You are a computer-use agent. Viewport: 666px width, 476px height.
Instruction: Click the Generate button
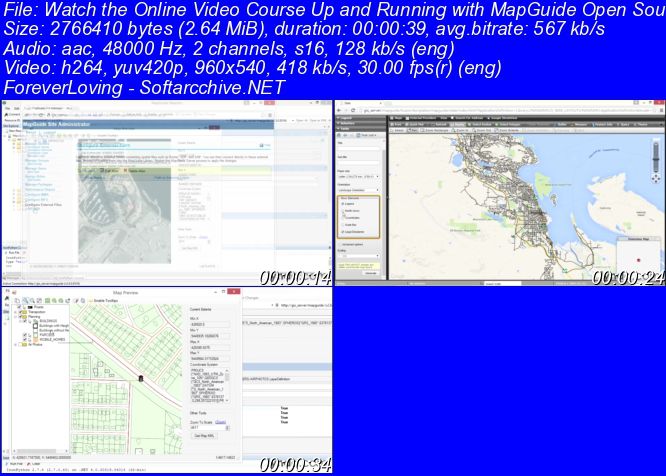point(371,273)
